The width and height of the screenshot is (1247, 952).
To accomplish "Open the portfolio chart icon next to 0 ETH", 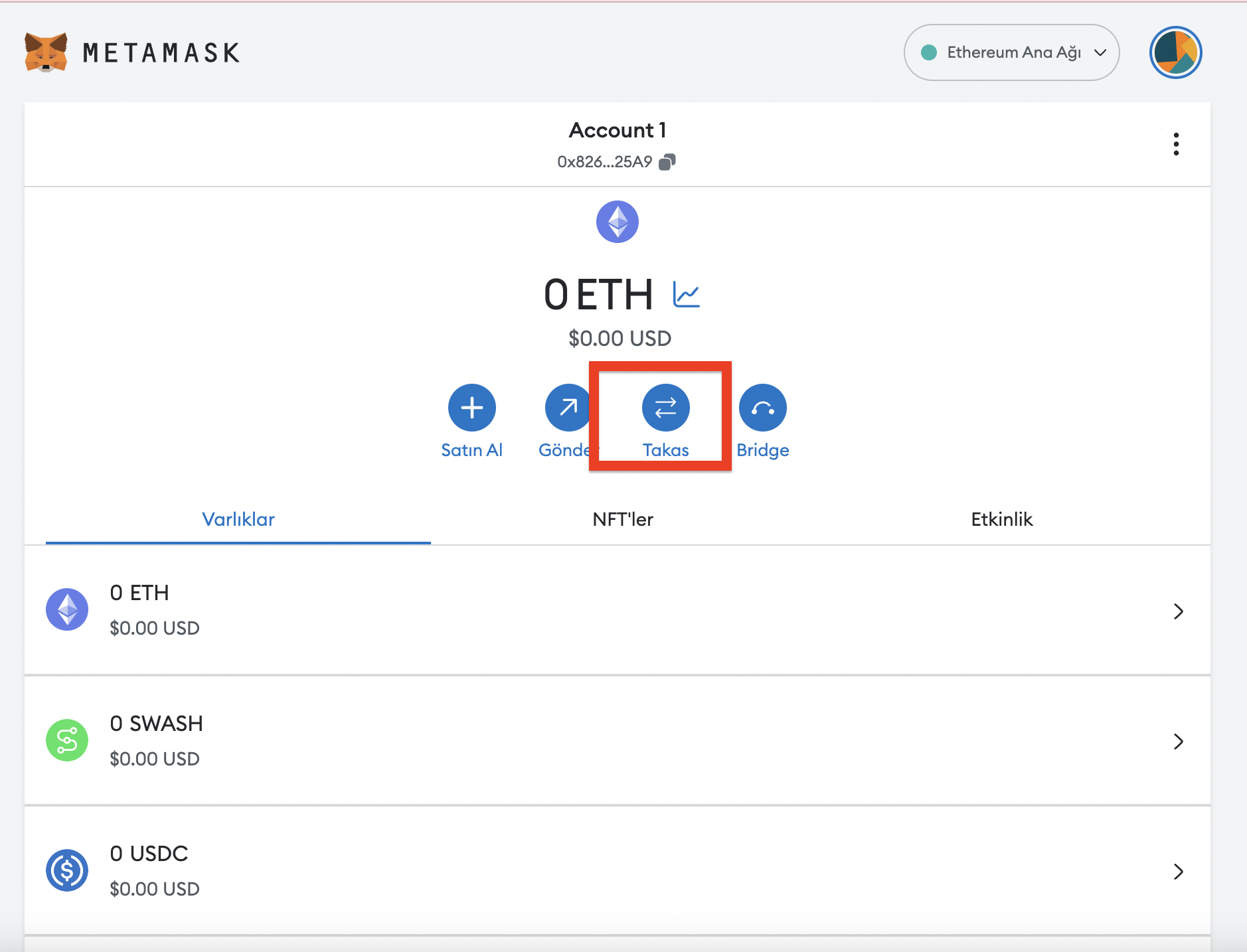I will (x=686, y=294).
